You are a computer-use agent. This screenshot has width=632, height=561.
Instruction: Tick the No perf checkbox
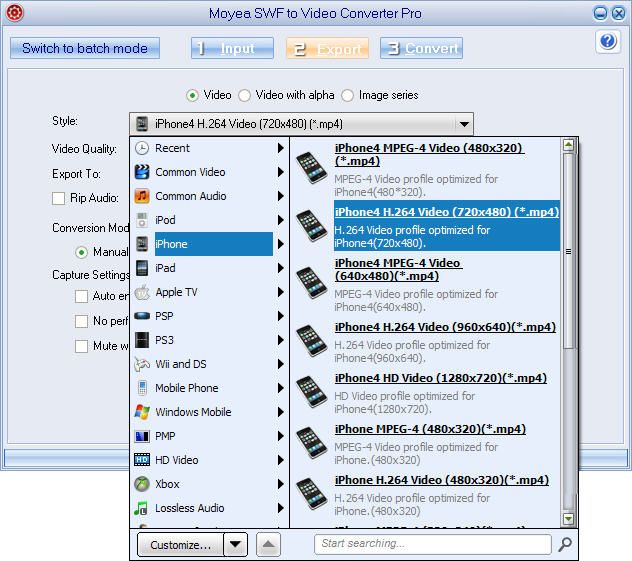tap(81, 321)
